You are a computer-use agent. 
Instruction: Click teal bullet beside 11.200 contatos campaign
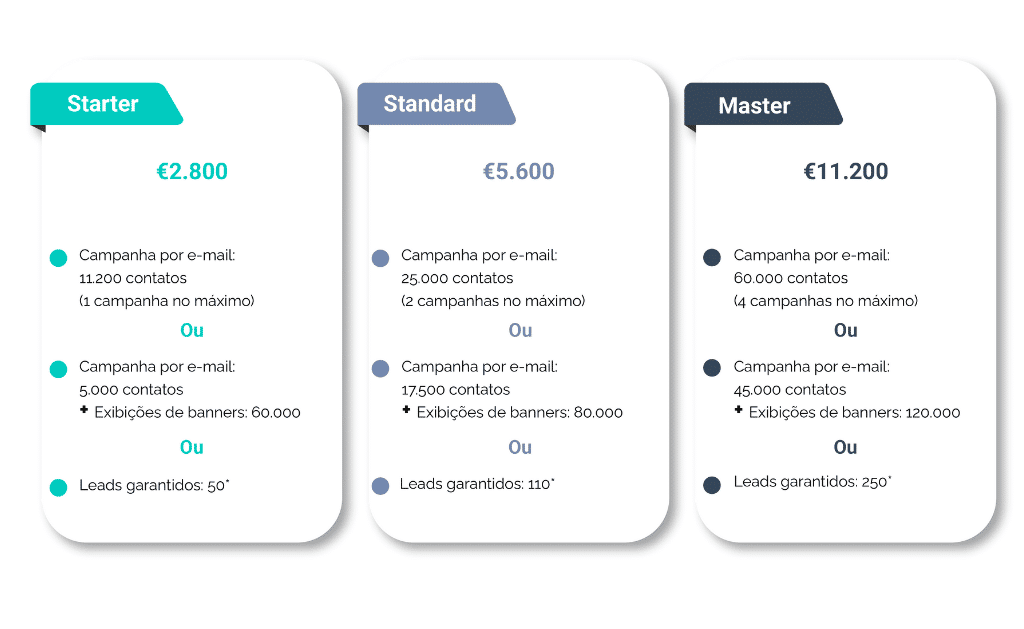[x=58, y=258]
